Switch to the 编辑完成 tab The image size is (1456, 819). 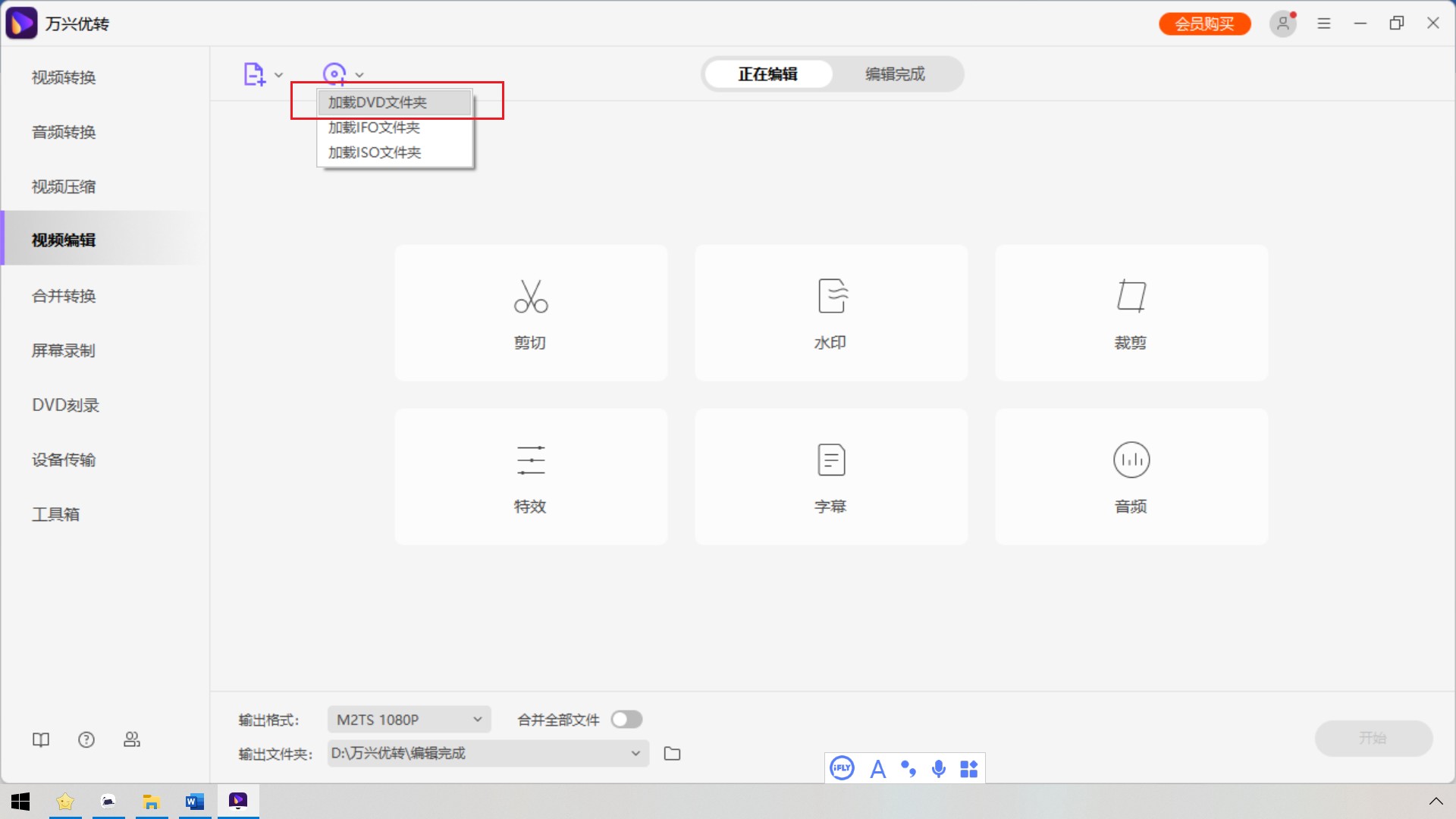click(894, 74)
